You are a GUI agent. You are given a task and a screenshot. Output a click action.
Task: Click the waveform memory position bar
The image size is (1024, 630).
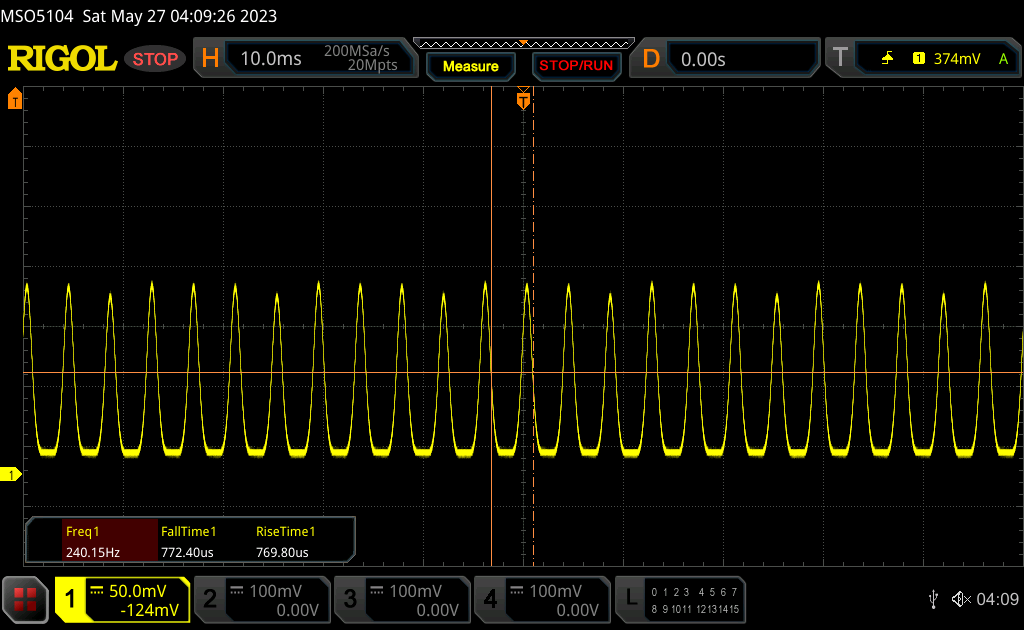coord(524,44)
